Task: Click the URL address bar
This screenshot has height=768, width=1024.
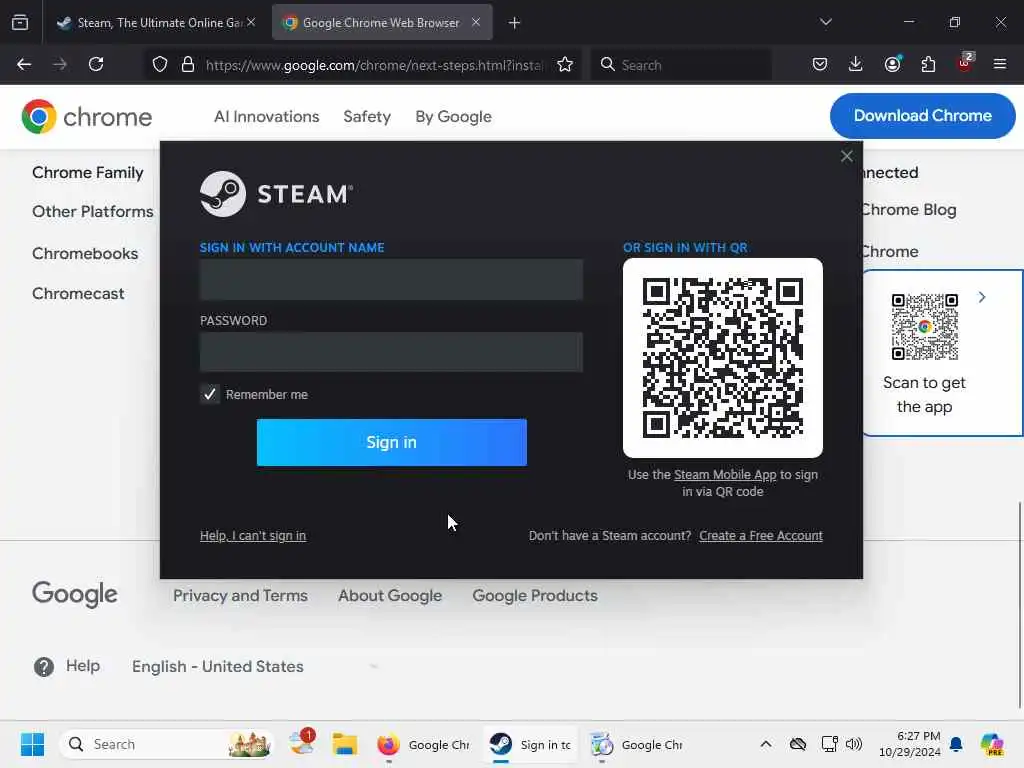Action: pos(374,65)
